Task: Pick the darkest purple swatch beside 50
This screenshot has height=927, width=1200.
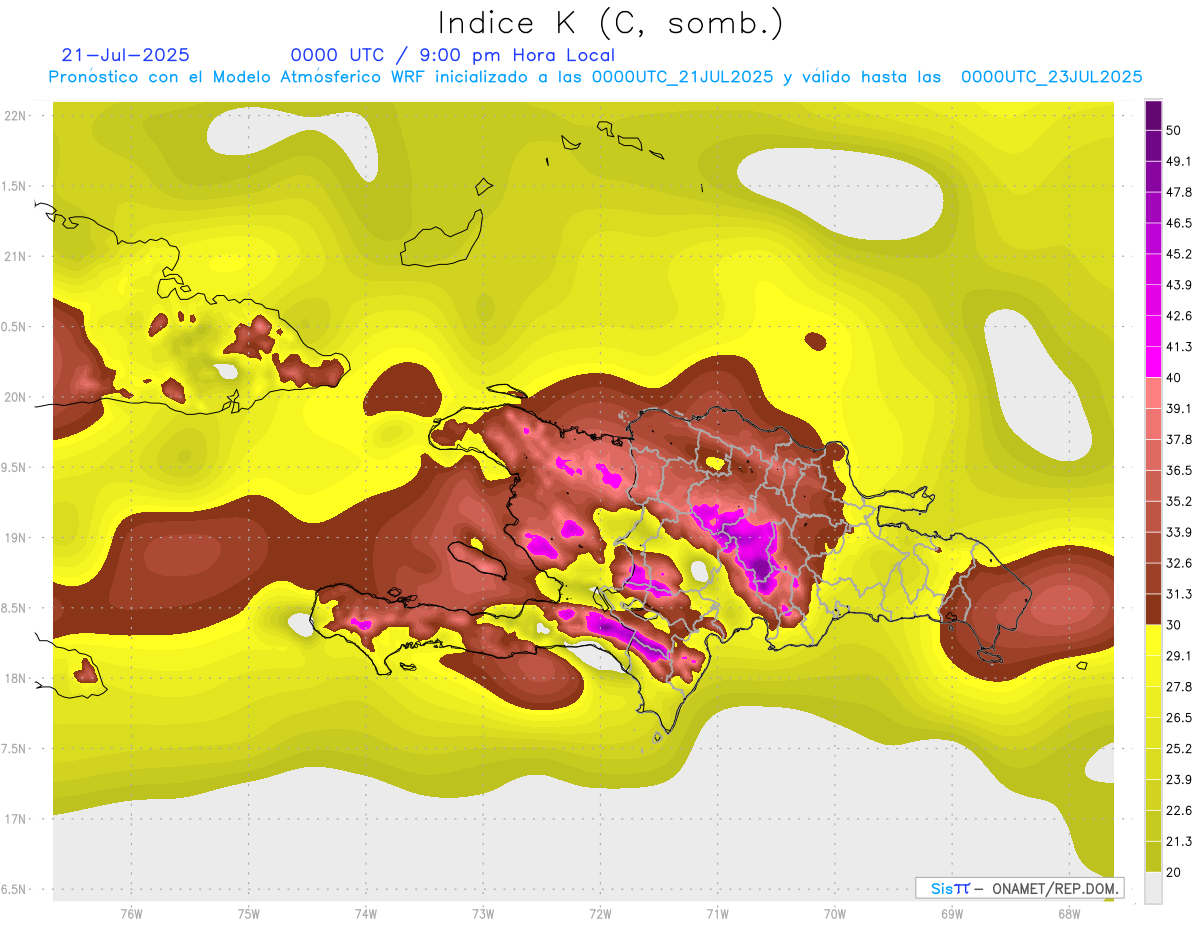Action: [1153, 115]
